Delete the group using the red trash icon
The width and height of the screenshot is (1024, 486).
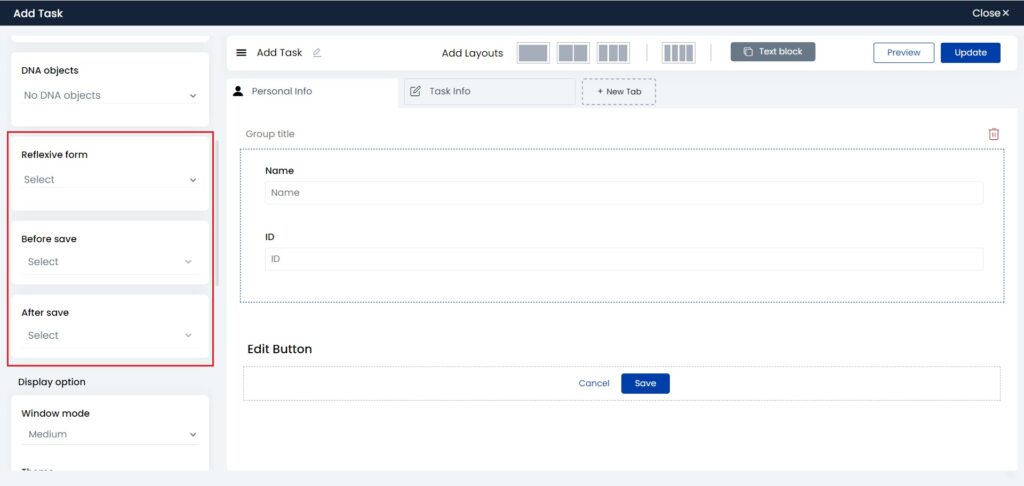point(993,134)
